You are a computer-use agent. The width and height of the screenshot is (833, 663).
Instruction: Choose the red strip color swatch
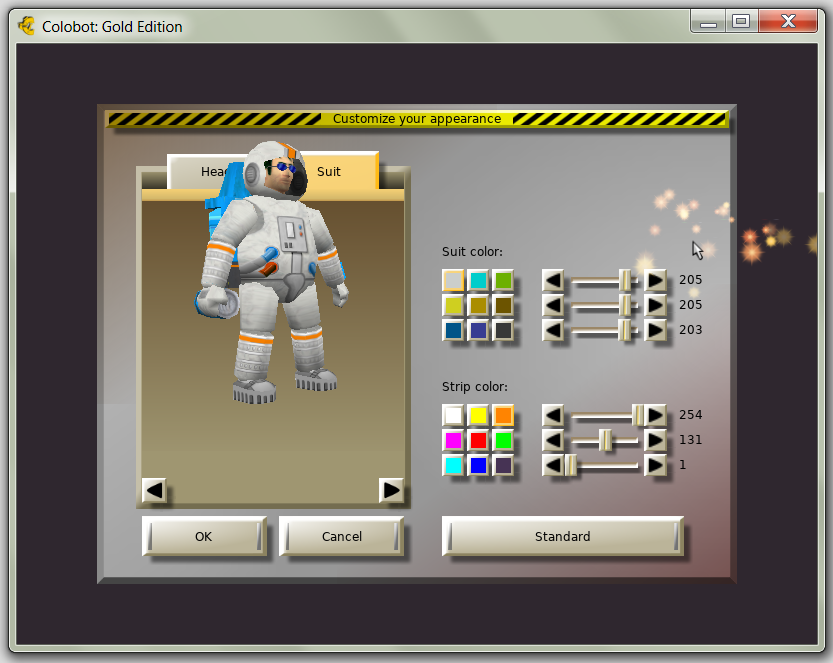tap(478, 440)
